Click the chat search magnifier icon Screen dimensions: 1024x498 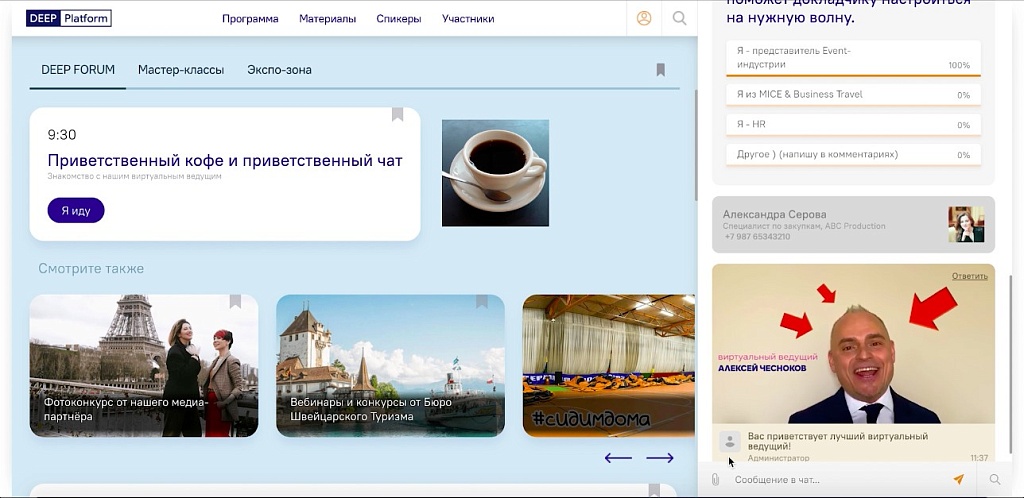pyautogui.click(x=995, y=480)
